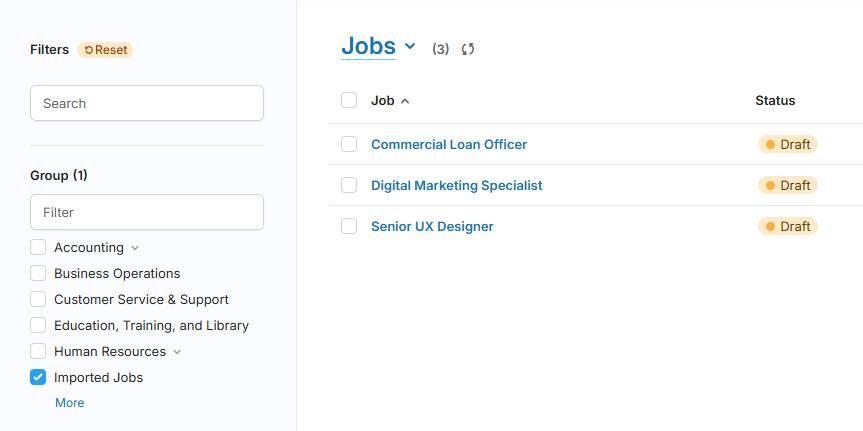Open the Commercial Loan Officer job
This screenshot has width=863, height=431.
[449, 144]
